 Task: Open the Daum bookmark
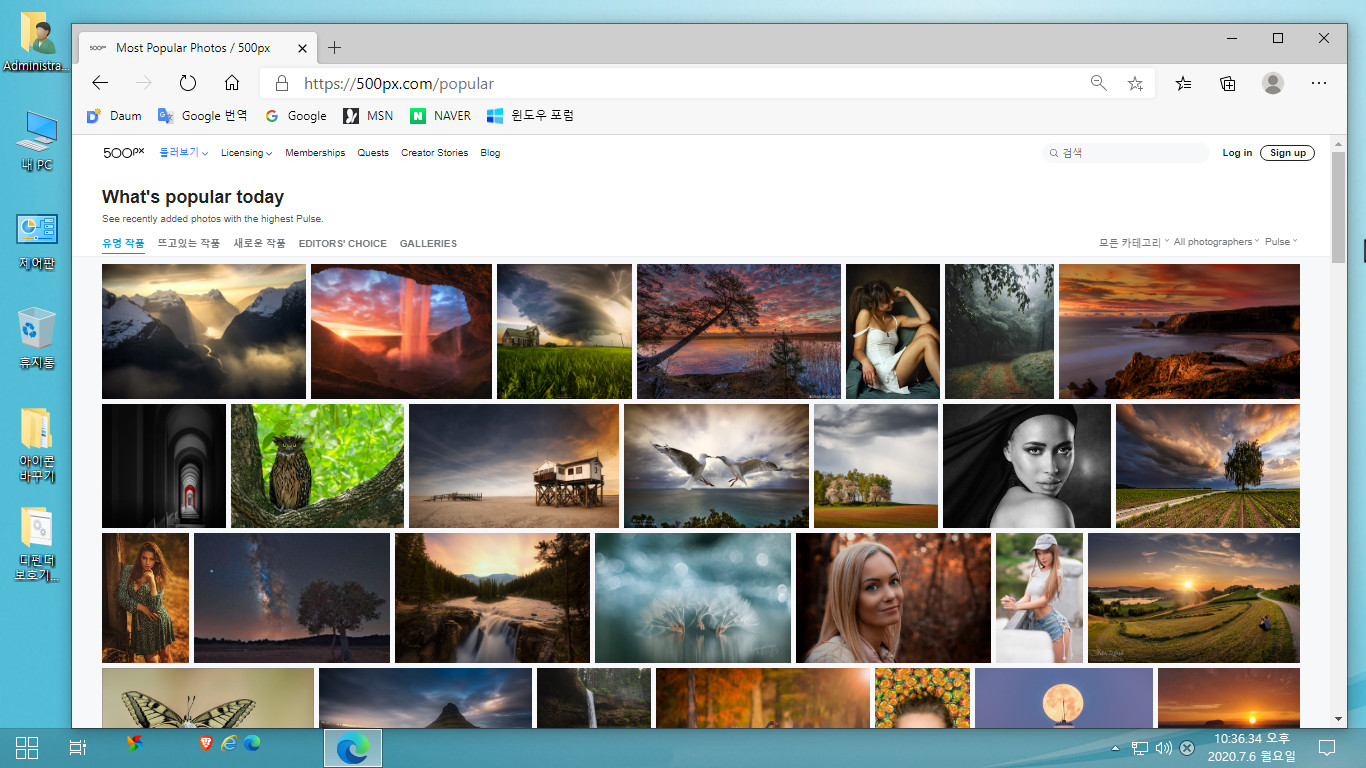(114, 116)
